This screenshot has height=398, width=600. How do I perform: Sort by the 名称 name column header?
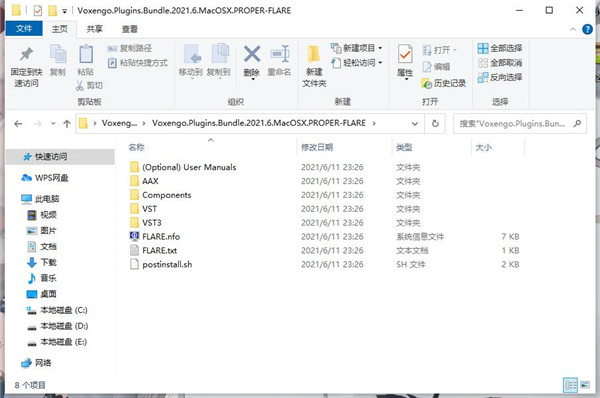137,147
